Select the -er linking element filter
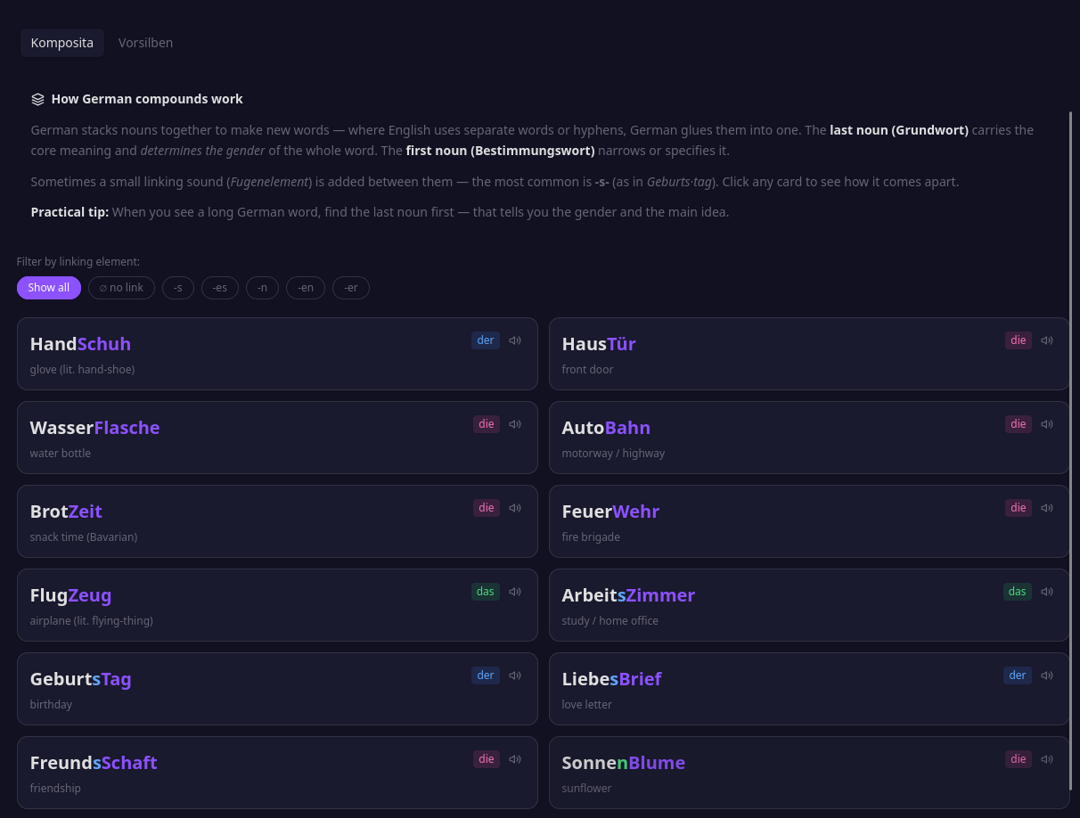Screen dimensions: 1080x818 pyautogui.click(x=351, y=287)
